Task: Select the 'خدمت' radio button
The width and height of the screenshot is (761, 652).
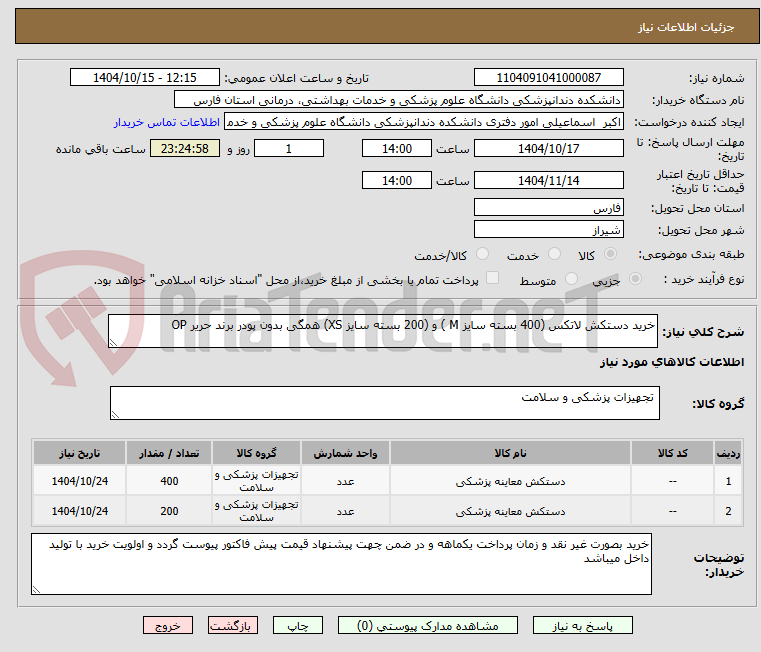Action: (x=554, y=254)
